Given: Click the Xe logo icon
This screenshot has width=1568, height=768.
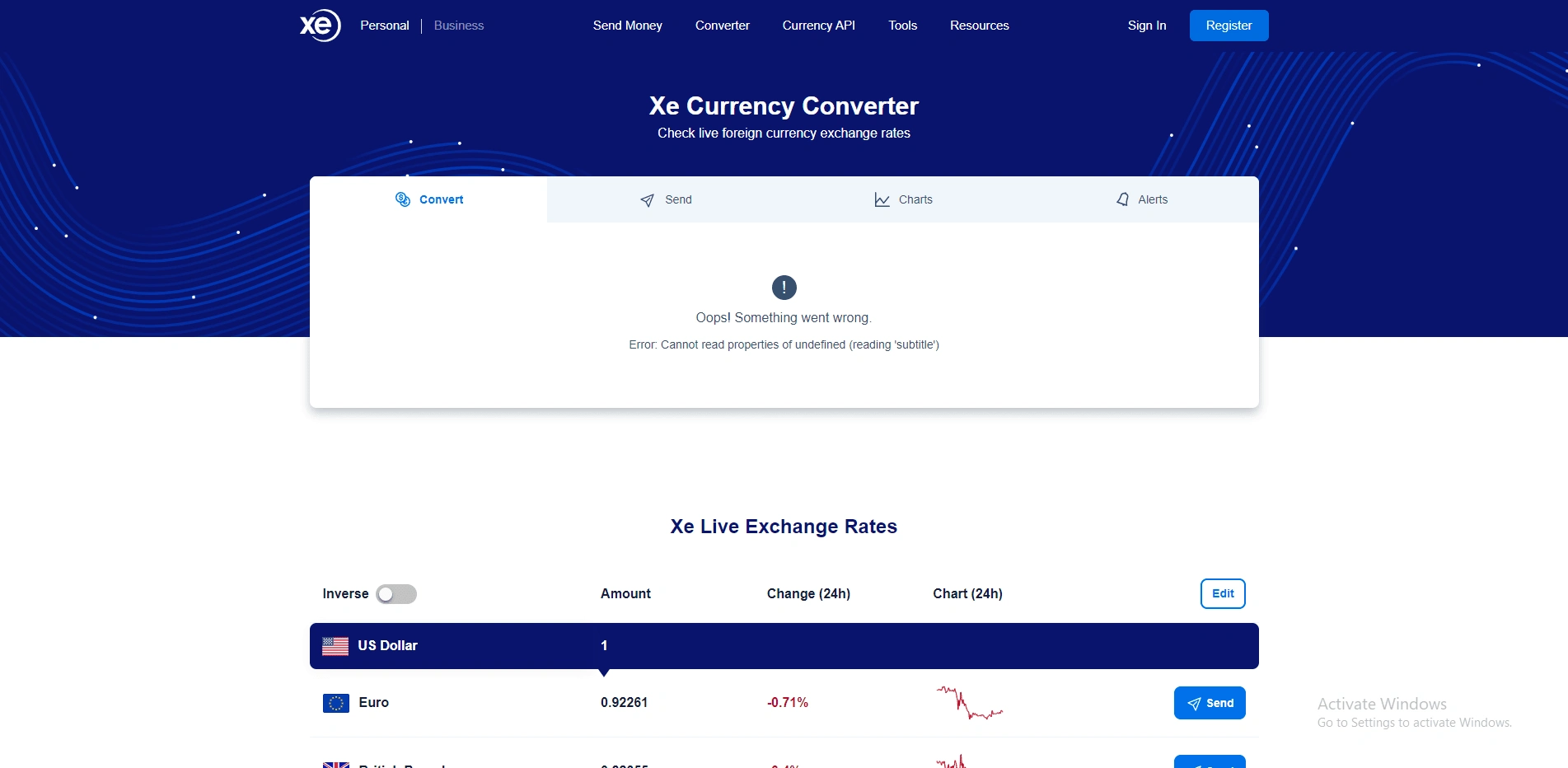Looking at the screenshot, I should tap(320, 26).
